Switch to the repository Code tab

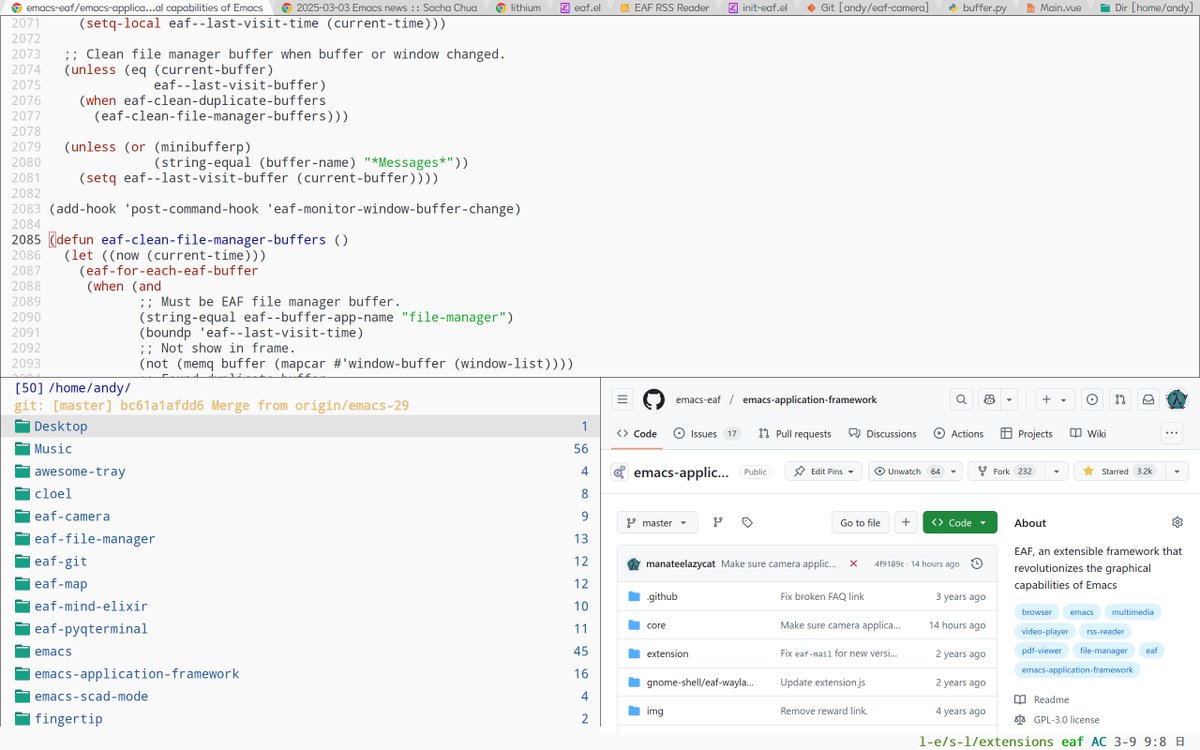637,434
